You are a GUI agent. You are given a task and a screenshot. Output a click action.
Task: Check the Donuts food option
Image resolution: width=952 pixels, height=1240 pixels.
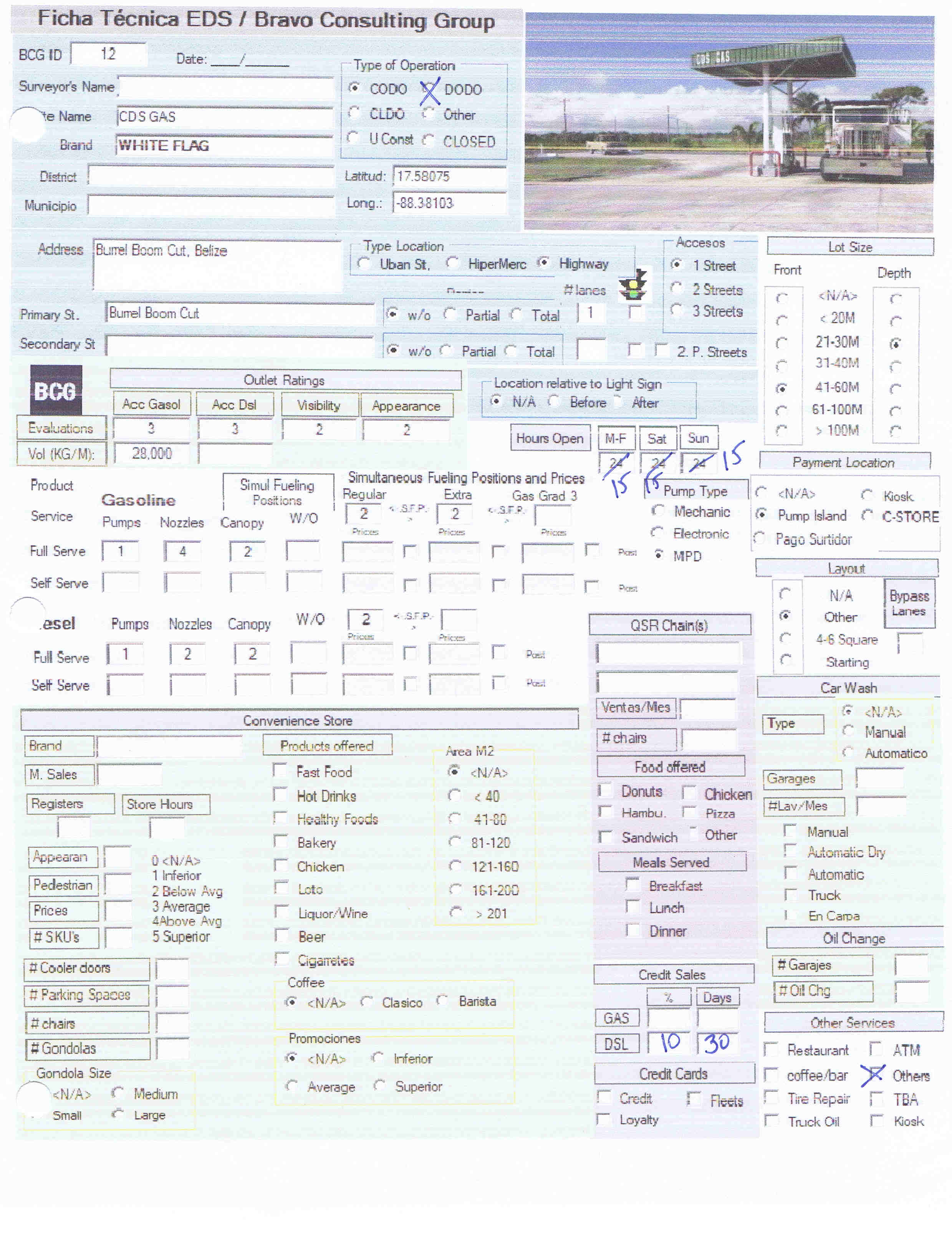click(x=605, y=790)
